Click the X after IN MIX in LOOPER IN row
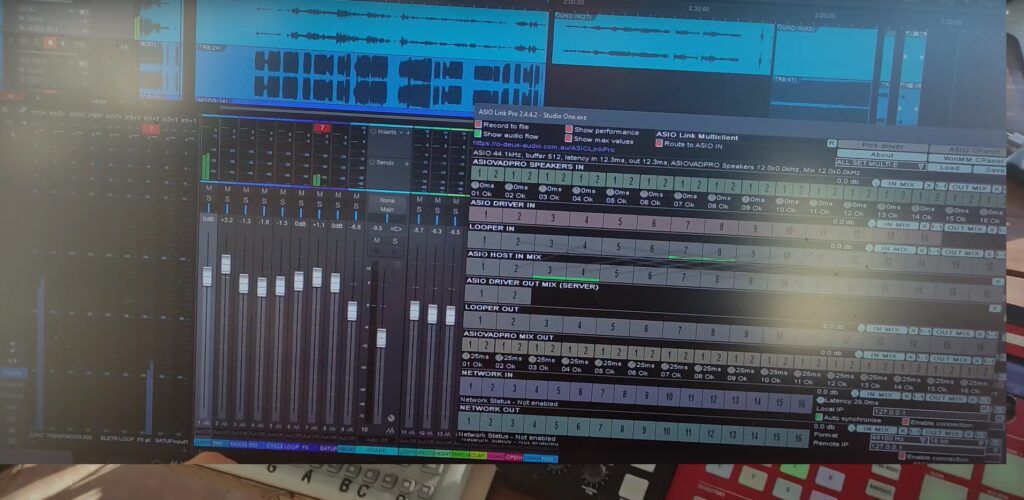 coord(923,250)
